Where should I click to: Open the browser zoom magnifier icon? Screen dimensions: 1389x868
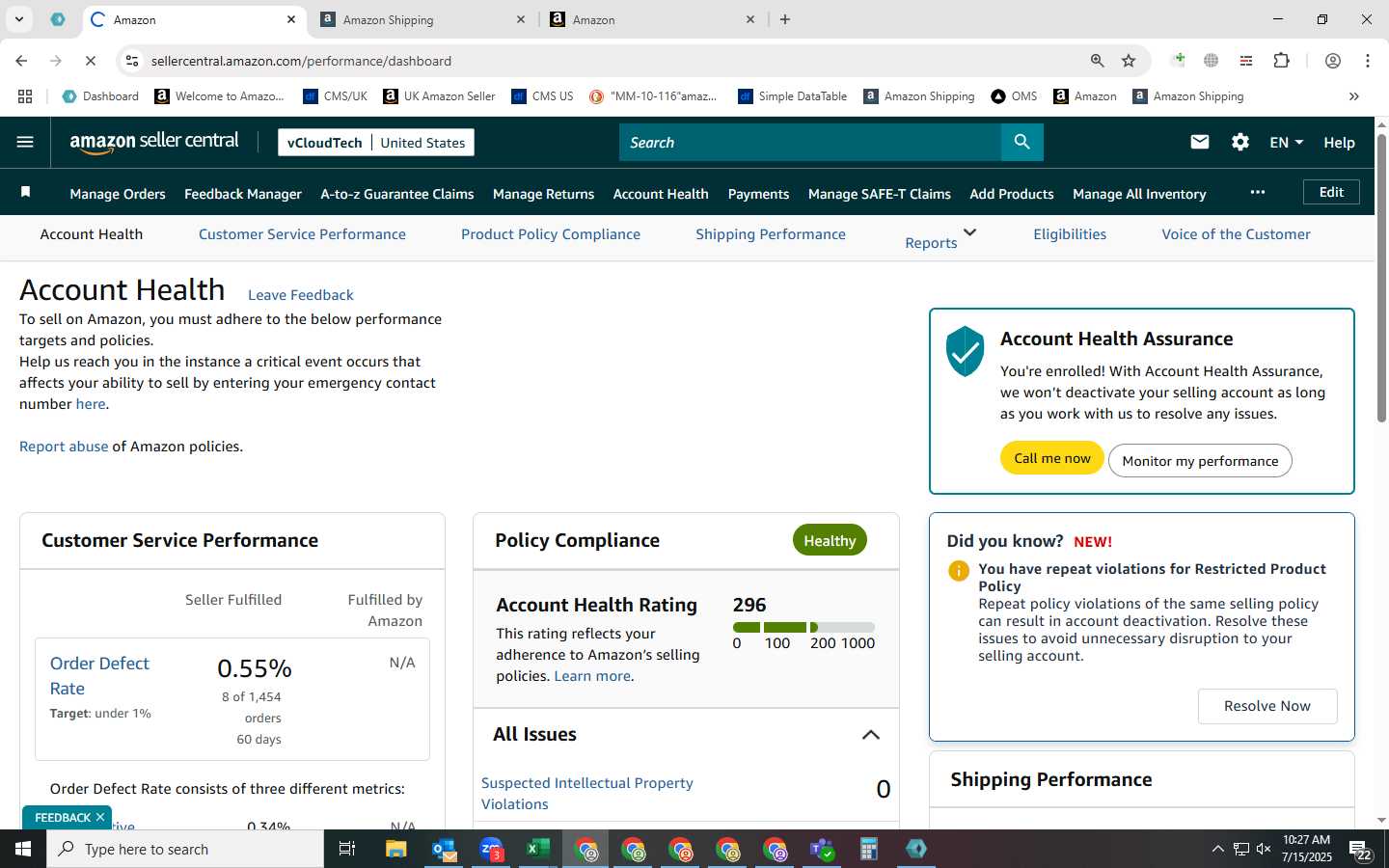coord(1098,61)
